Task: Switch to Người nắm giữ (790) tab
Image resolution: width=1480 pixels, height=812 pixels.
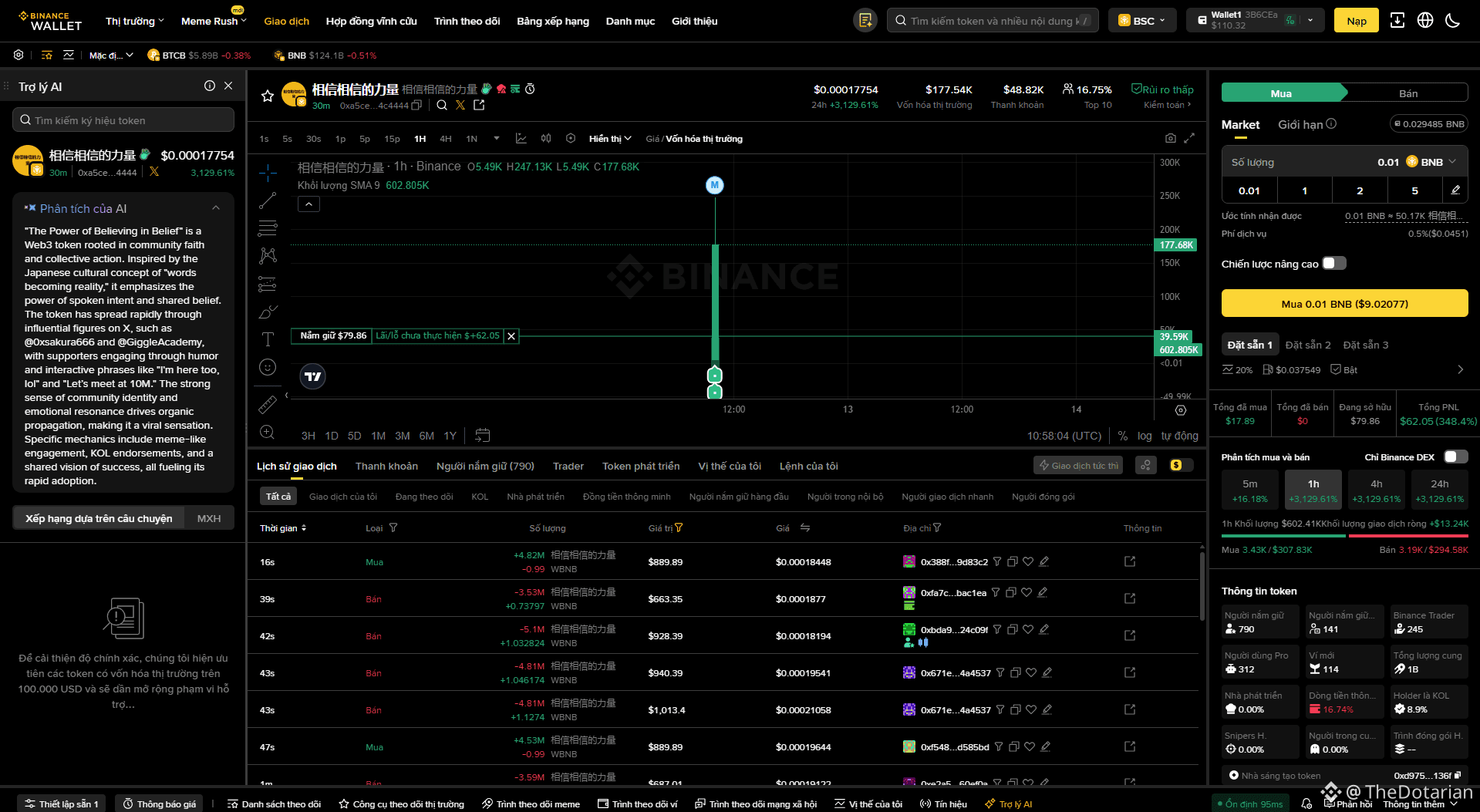Action: (x=485, y=466)
